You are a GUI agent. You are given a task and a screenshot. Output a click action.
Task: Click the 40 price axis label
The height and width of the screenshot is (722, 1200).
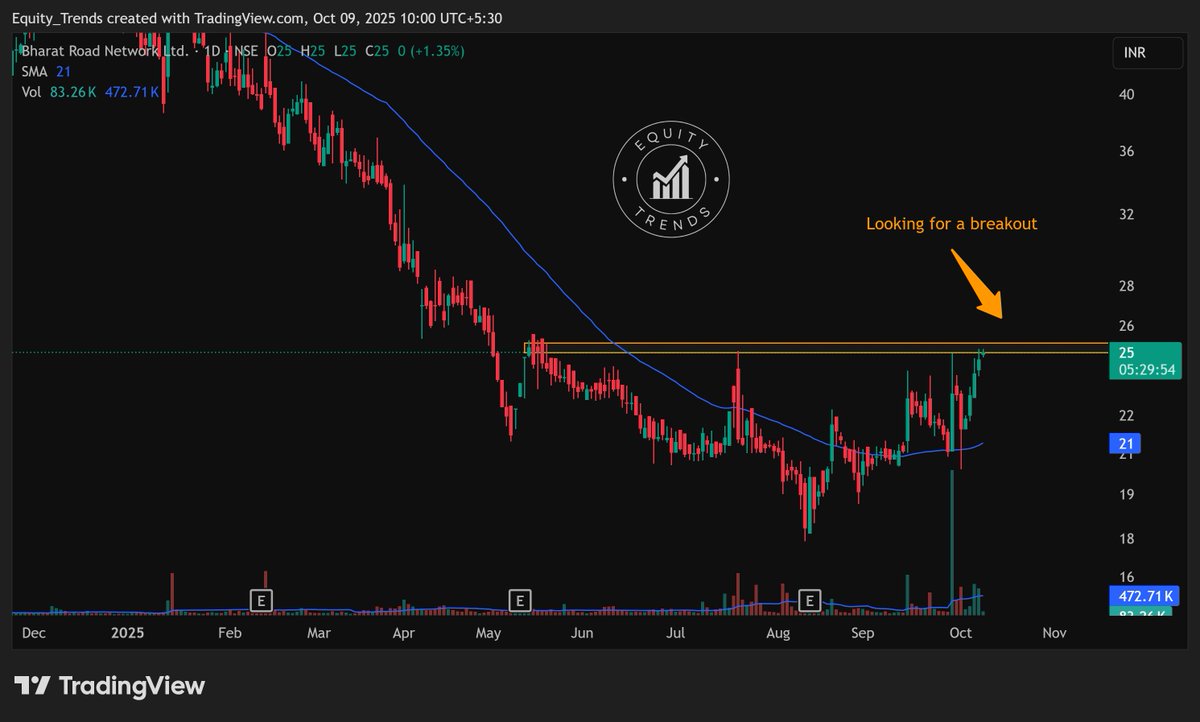point(1126,95)
